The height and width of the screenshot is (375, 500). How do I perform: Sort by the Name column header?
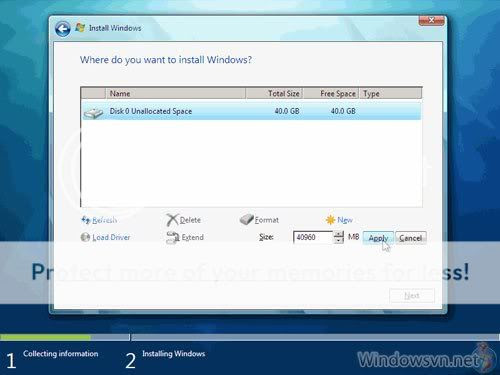tap(175, 94)
